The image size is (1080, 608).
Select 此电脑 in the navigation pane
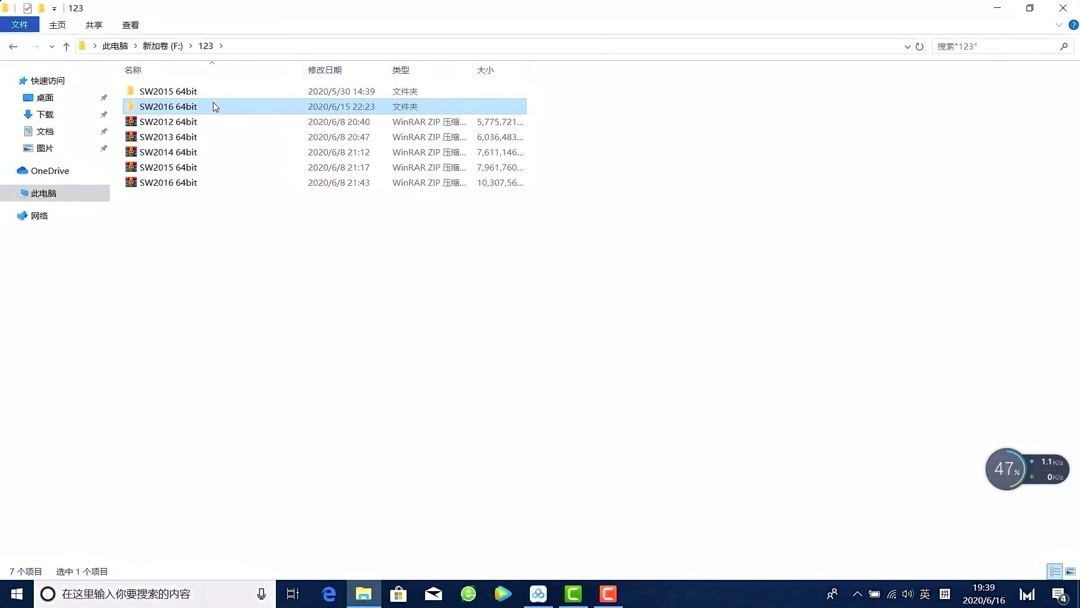pos(42,192)
